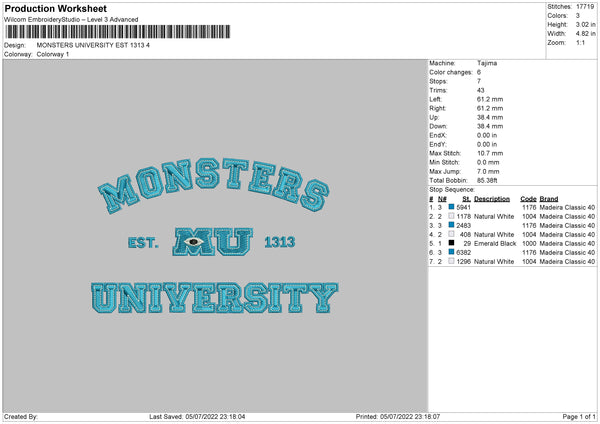The height and width of the screenshot is (424, 600).
Task: Click design name 'MONSTERS UNIVERSITY EST 1313 4'
Action: pos(93,45)
